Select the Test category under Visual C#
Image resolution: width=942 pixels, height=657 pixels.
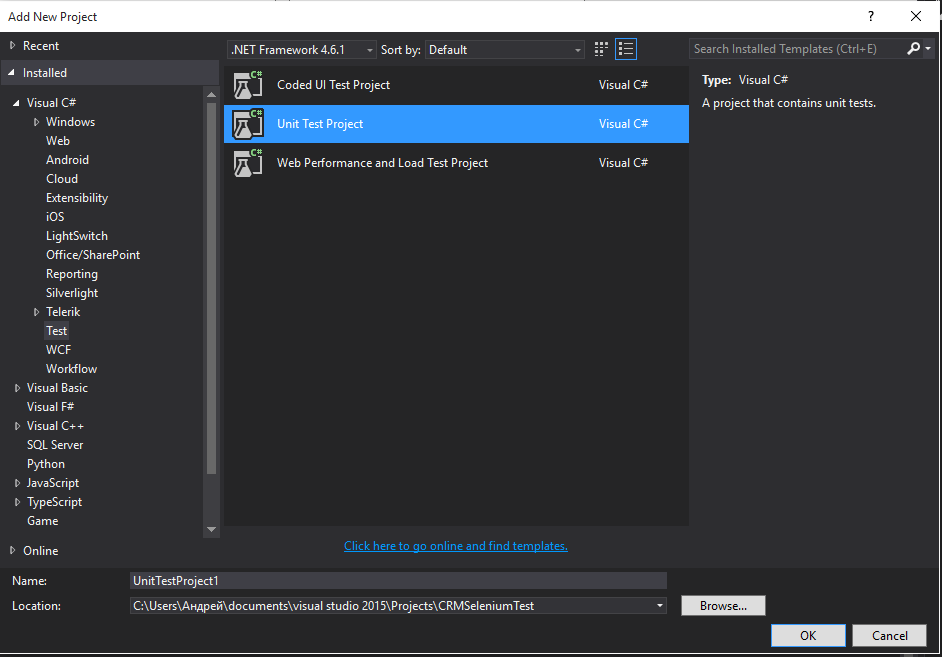(x=56, y=330)
